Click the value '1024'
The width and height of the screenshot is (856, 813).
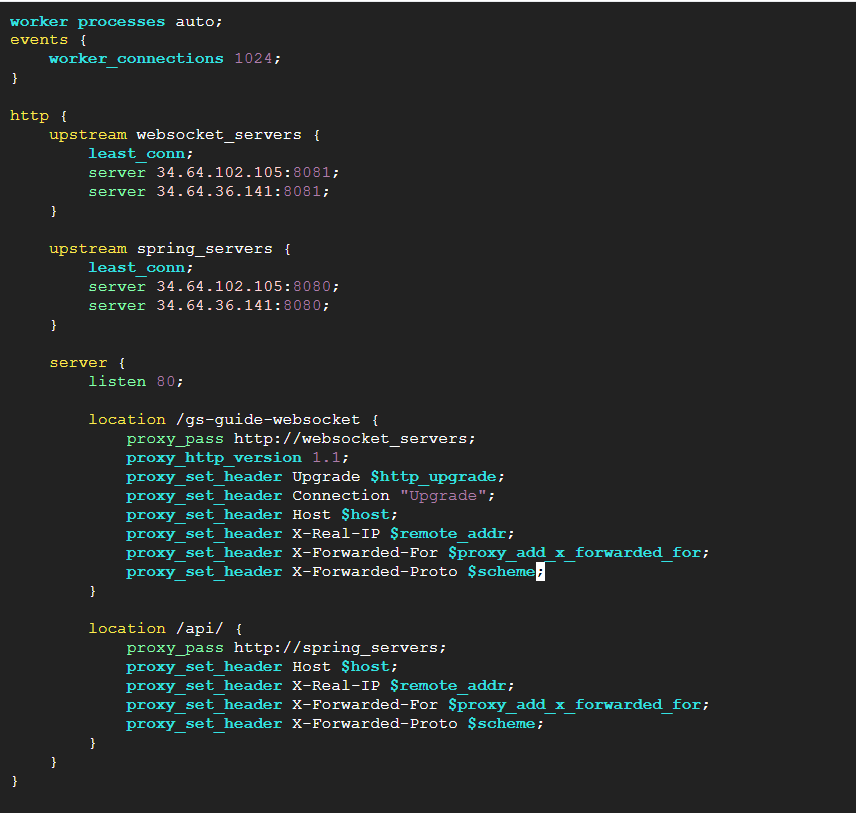[253, 58]
